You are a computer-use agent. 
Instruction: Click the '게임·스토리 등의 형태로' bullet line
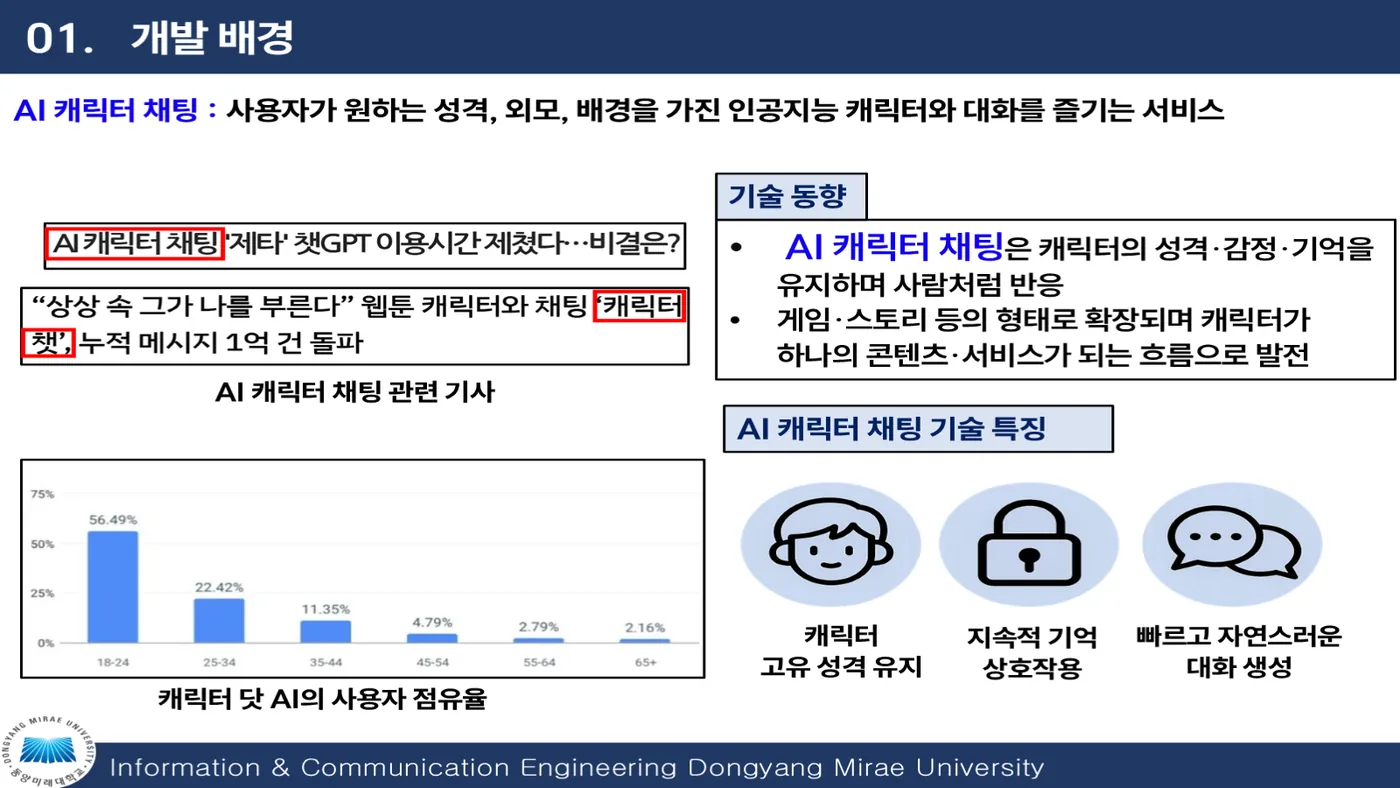[x=1043, y=320]
